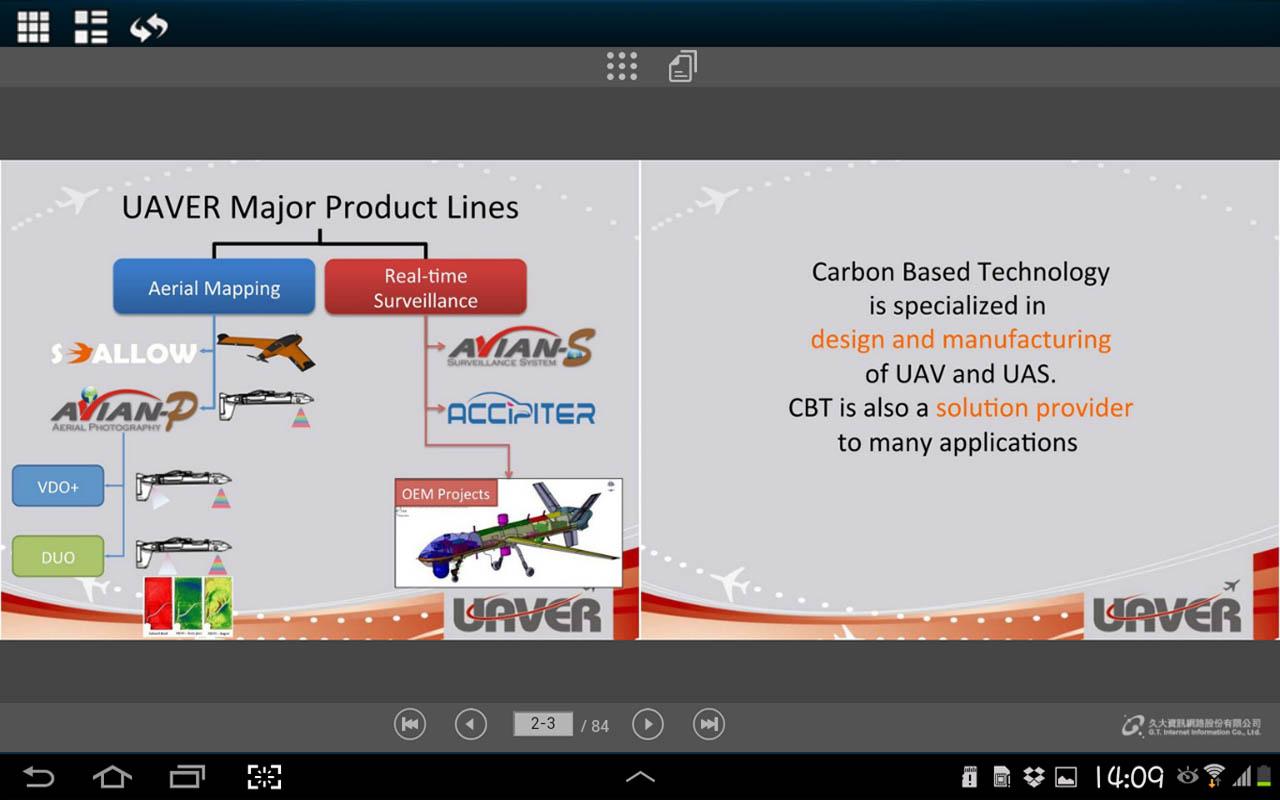Tap the VDO+ blue box

click(58, 487)
